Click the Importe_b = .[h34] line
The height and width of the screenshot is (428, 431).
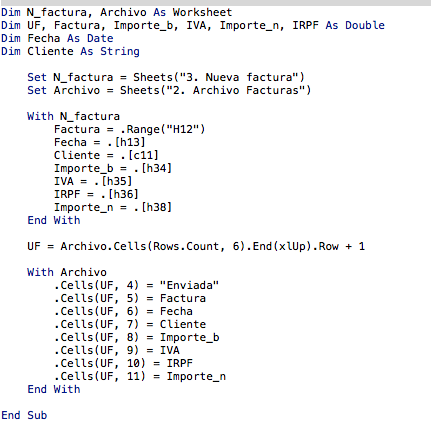tap(113, 168)
